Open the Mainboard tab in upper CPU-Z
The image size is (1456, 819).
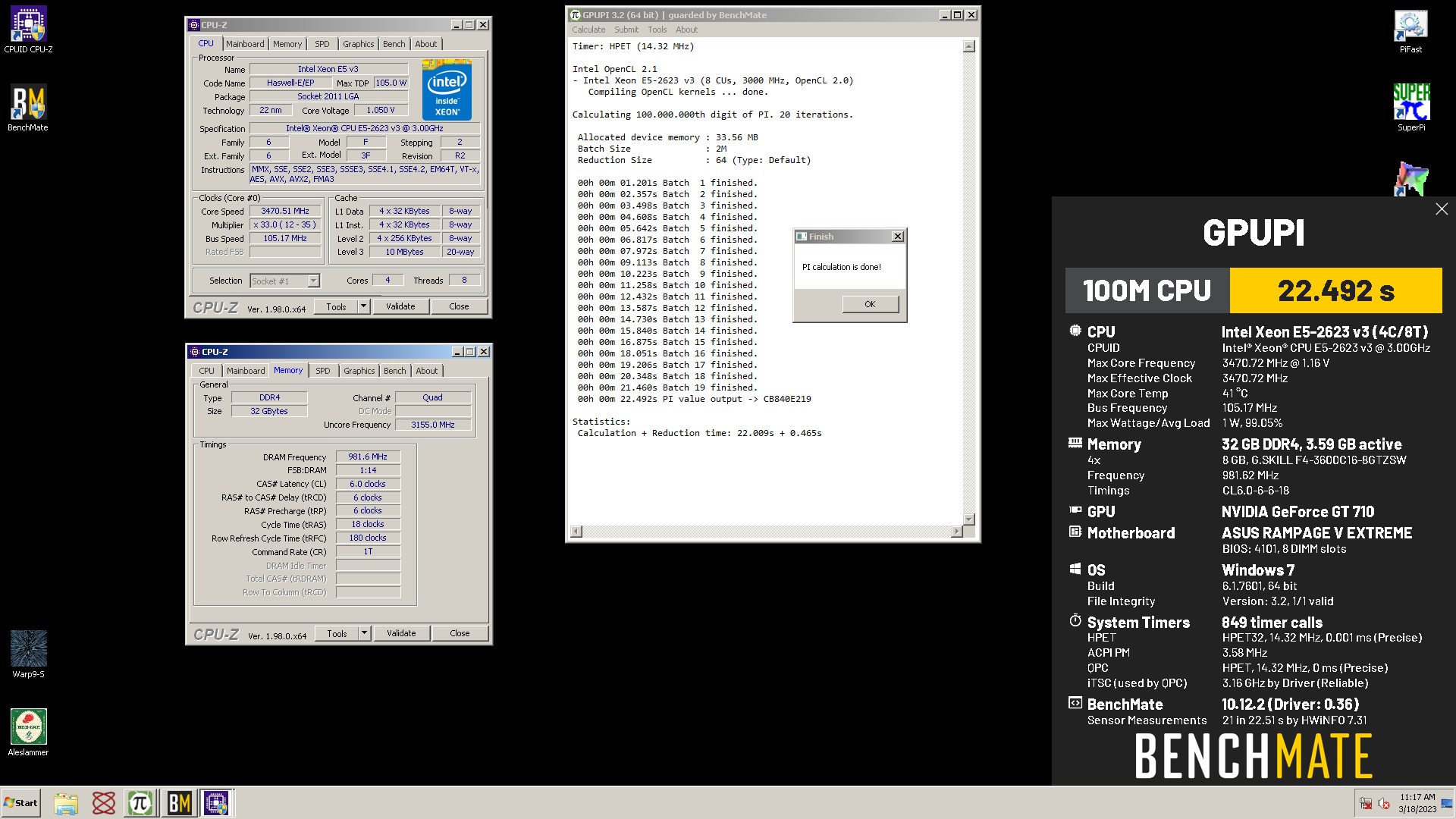point(245,44)
